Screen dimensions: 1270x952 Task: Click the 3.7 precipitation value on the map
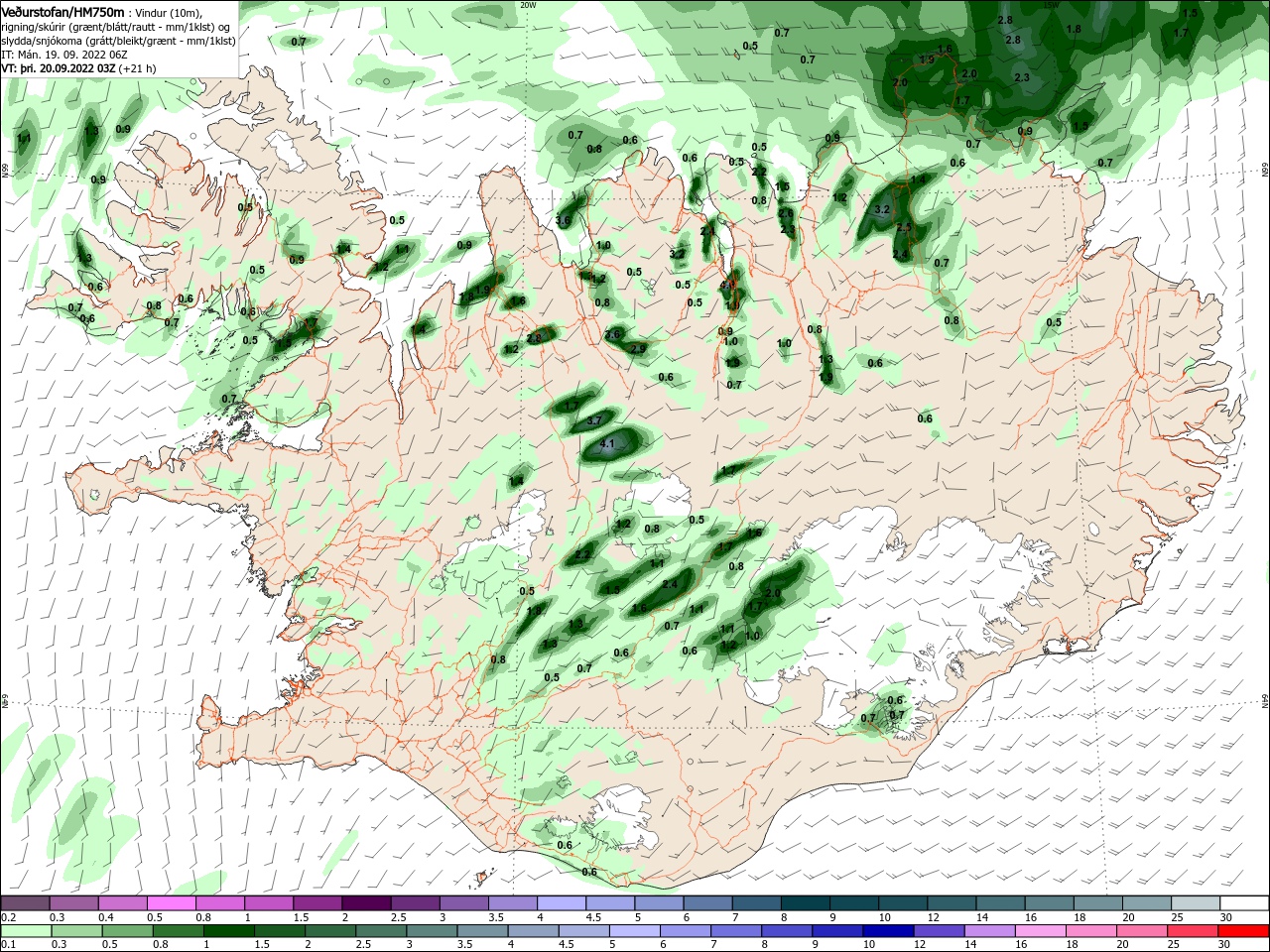coord(594,420)
